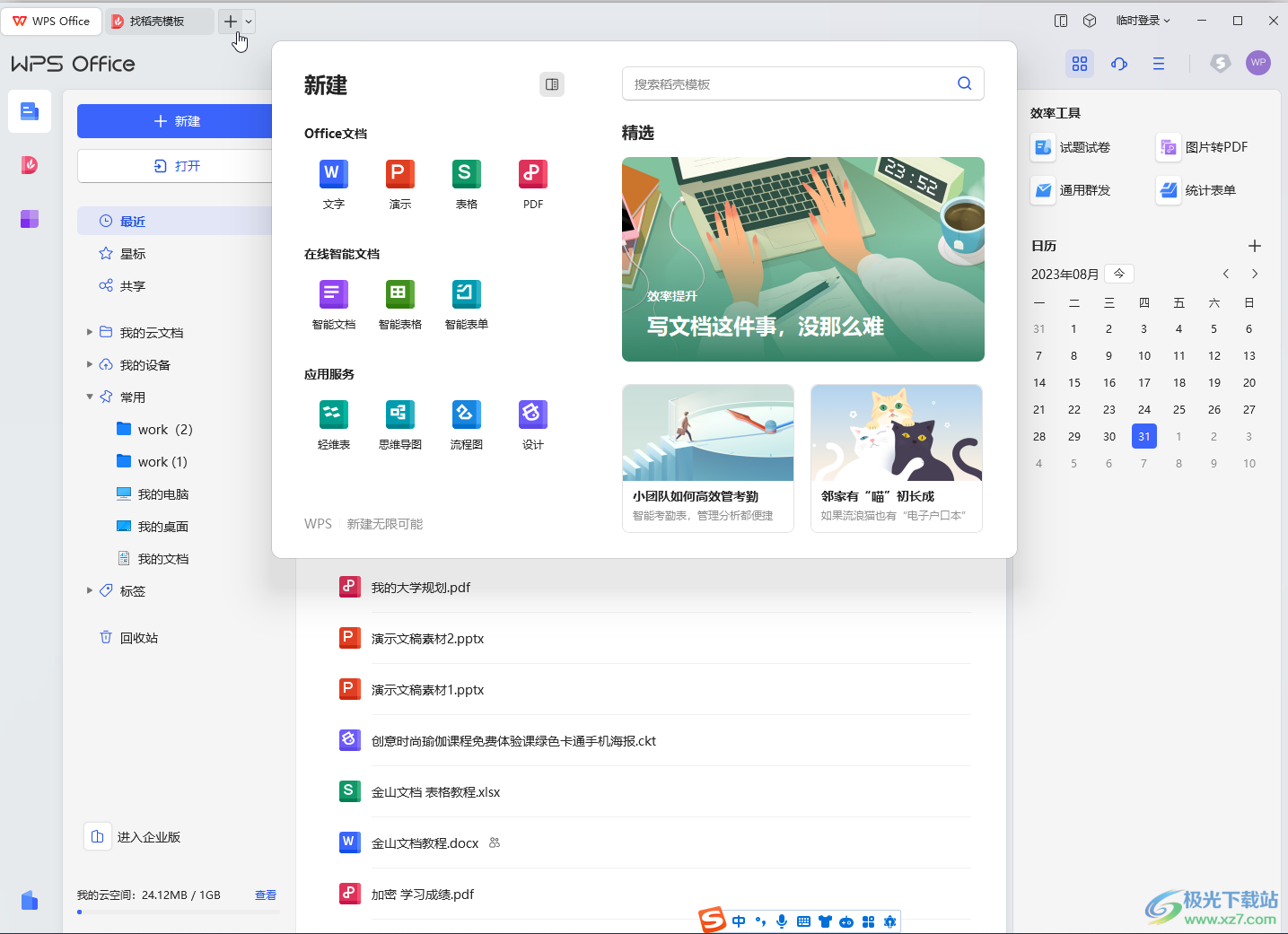1288x934 pixels.
Task: Expand 我的设备 tree node
Action: (x=90, y=364)
